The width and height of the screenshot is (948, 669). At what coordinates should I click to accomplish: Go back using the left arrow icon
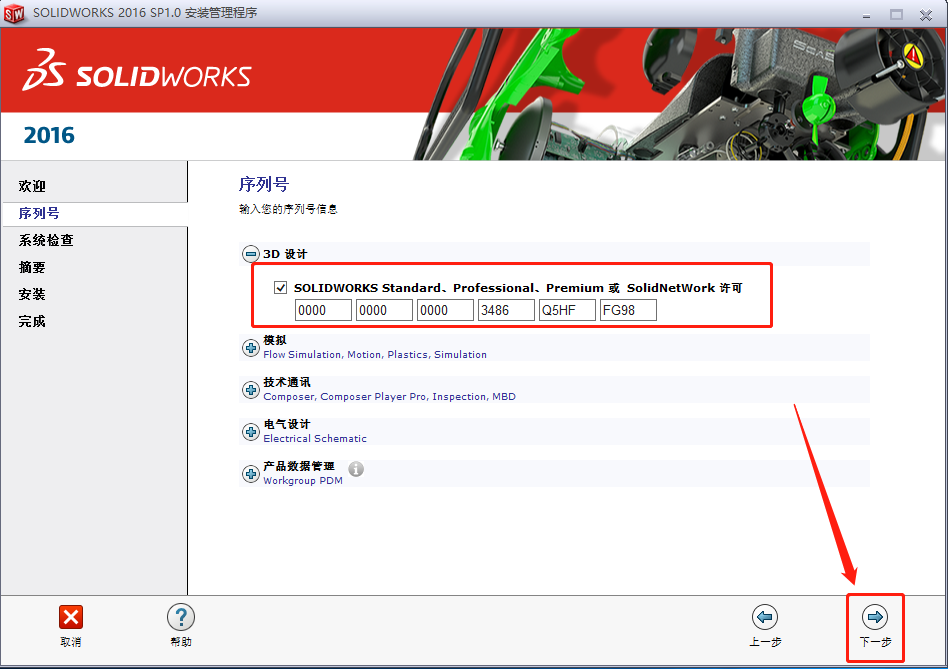[765, 617]
